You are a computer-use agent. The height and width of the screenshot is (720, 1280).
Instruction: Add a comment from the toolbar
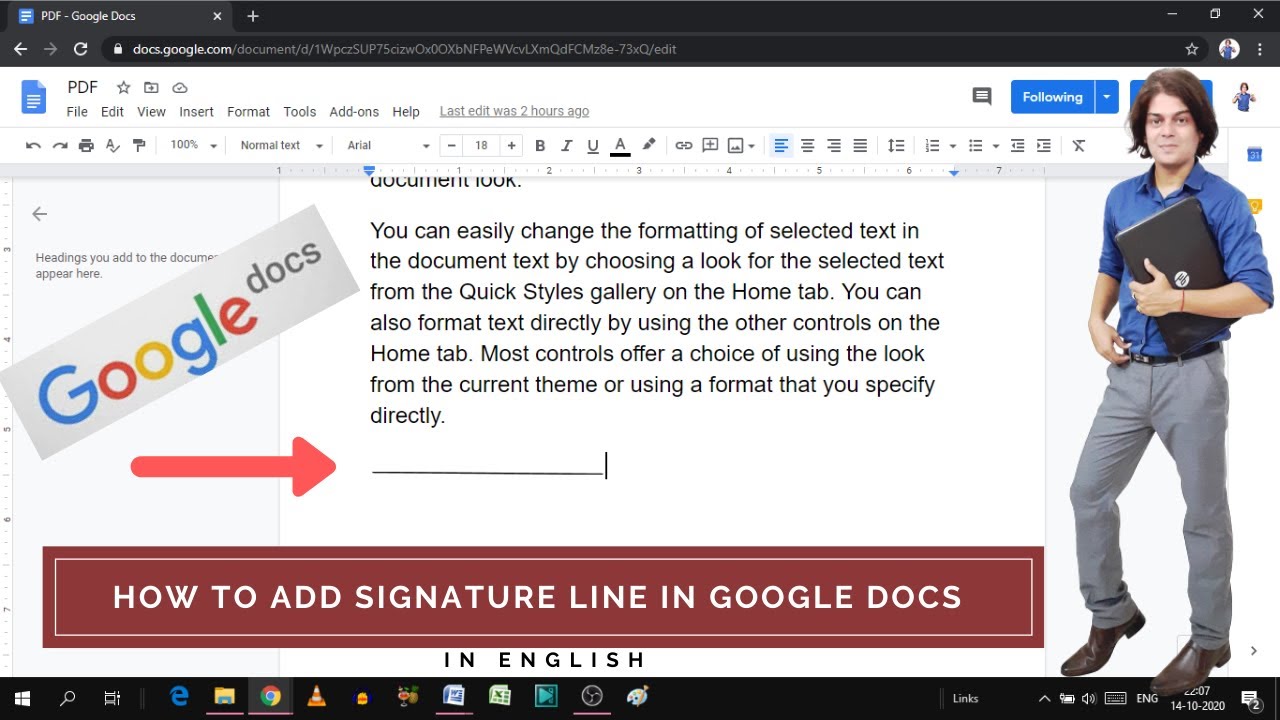(x=711, y=146)
